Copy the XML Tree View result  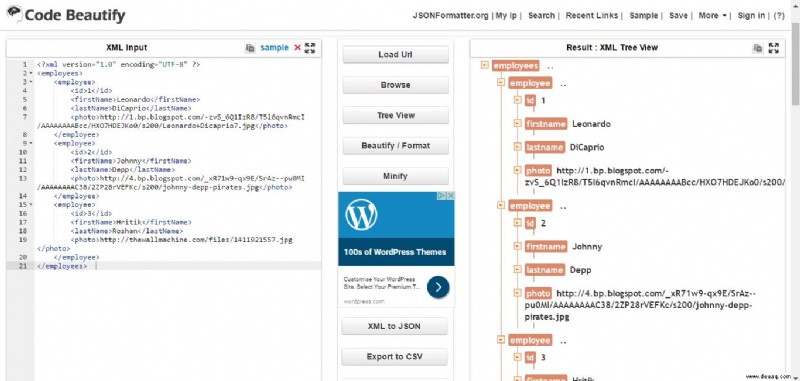(758, 48)
